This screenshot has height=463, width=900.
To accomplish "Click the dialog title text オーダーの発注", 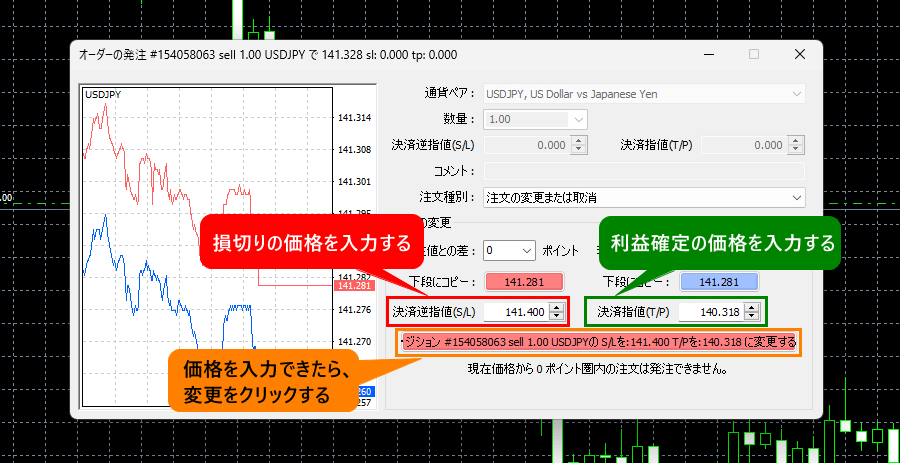I will pos(114,55).
